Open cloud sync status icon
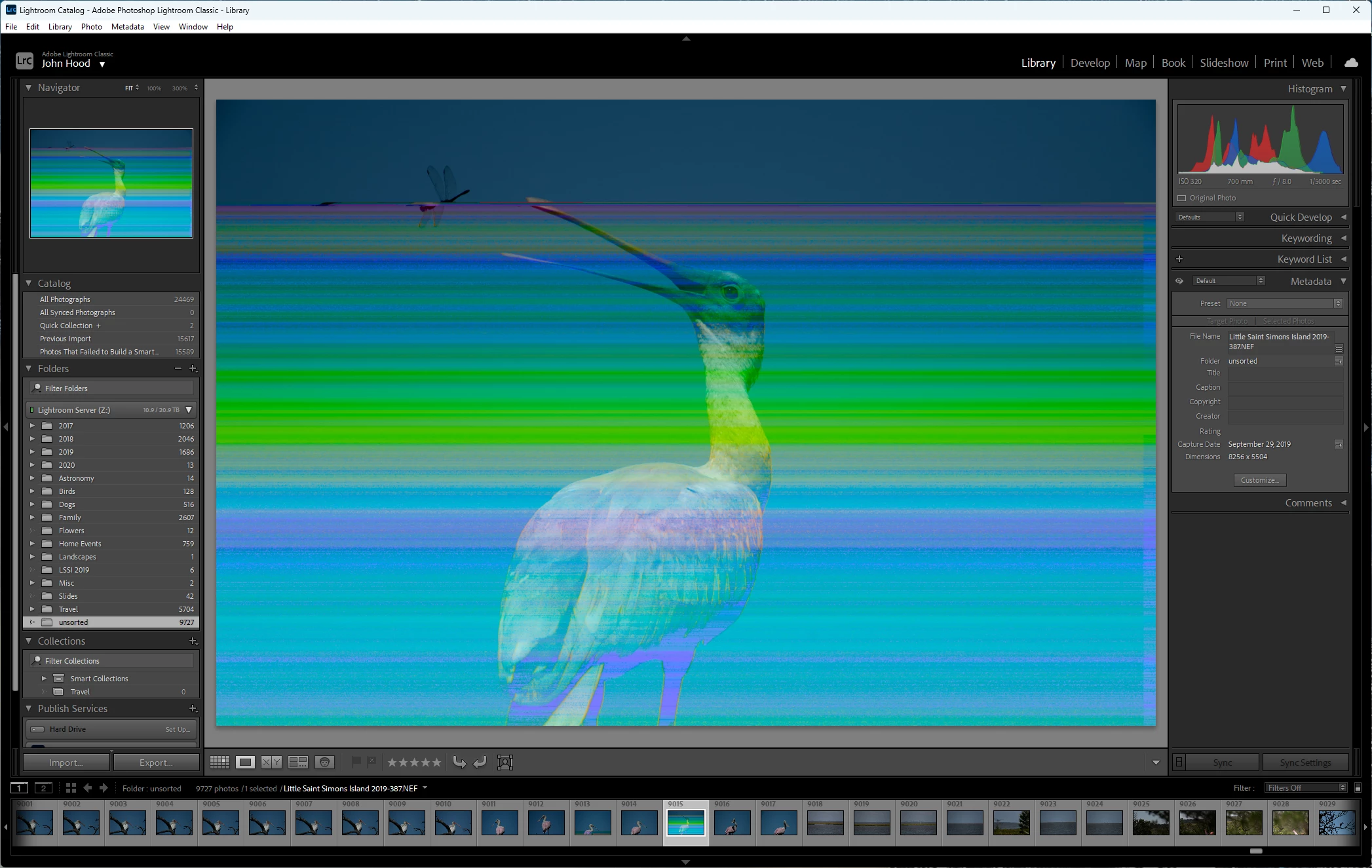This screenshot has width=1372, height=868. (x=1351, y=63)
